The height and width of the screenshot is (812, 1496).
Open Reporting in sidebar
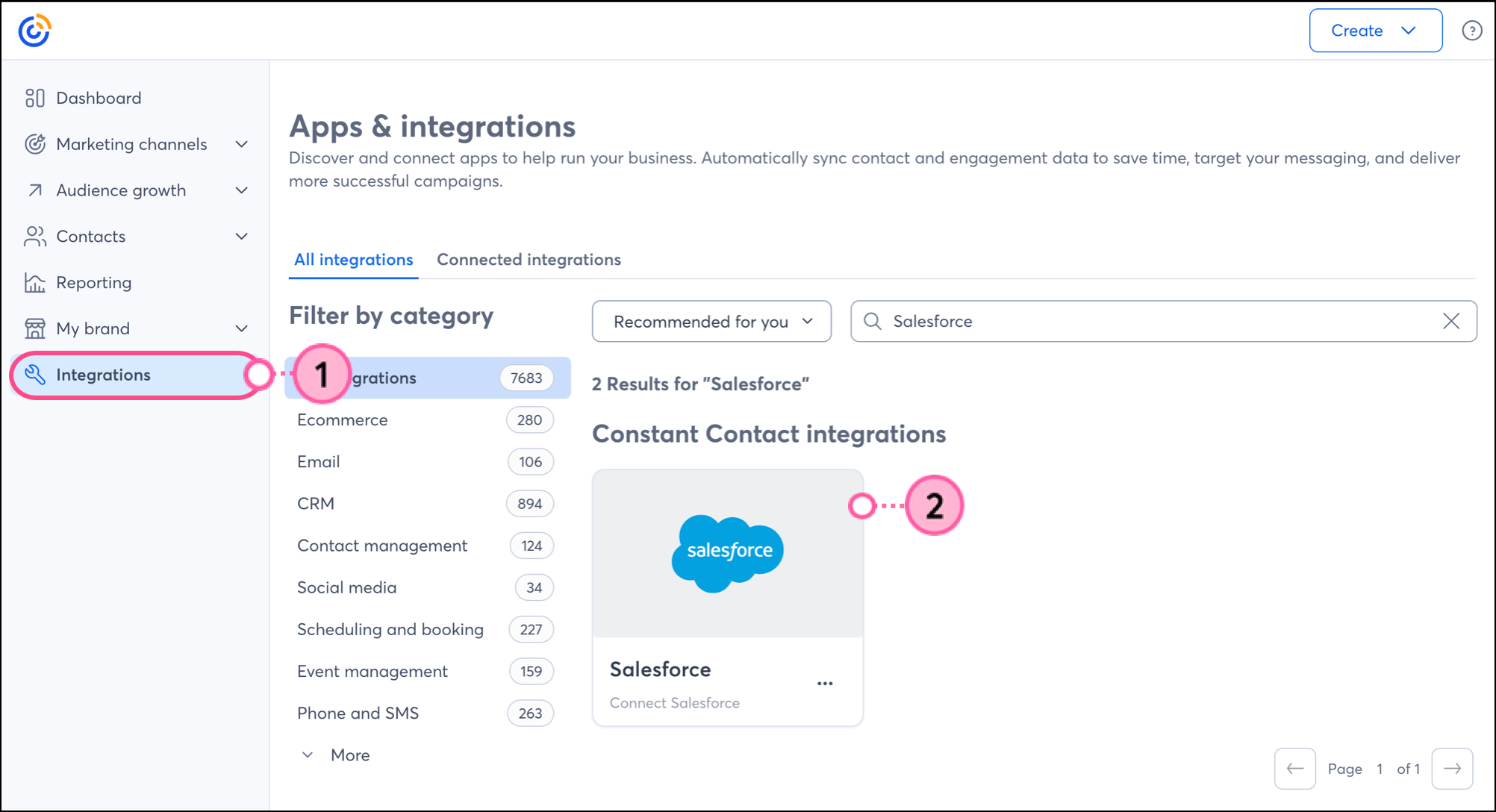(94, 283)
